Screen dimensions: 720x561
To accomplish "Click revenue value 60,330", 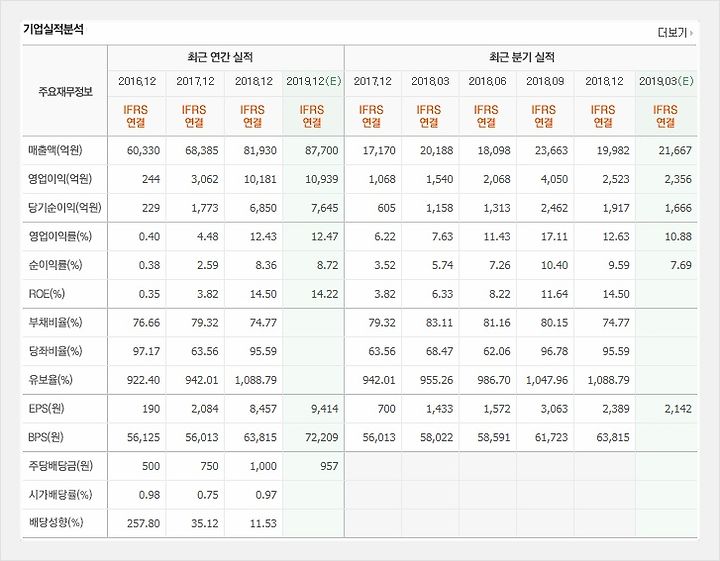I will click(x=143, y=151).
